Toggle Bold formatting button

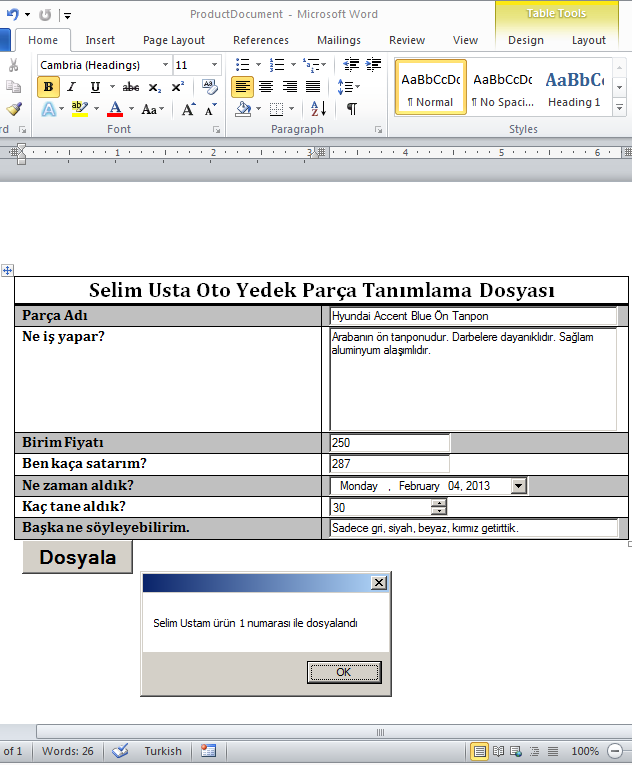48,87
